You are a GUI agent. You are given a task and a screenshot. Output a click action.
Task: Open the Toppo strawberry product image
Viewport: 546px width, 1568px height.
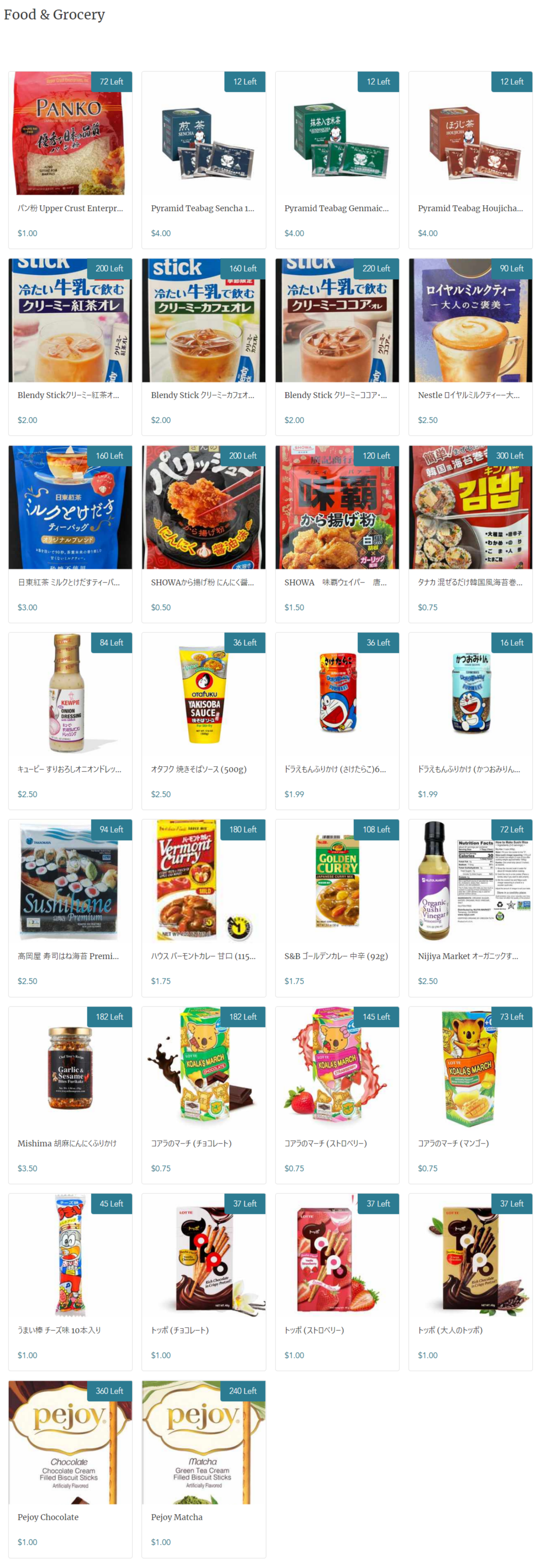point(337,1254)
